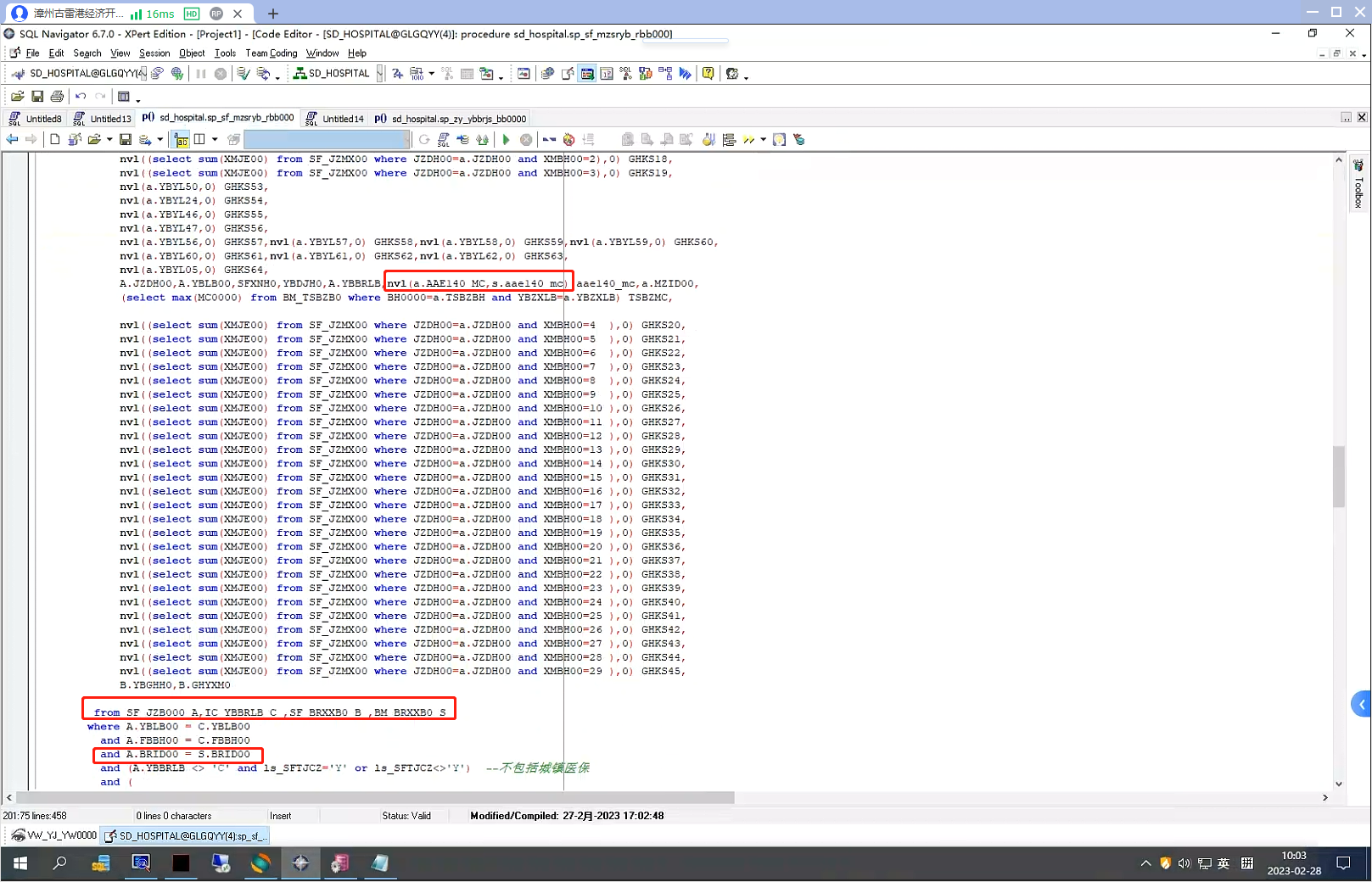Screen dimensions: 1372x882
Task: Open the SD_HOSPITAL schema dropdown
Action: coord(379,74)
